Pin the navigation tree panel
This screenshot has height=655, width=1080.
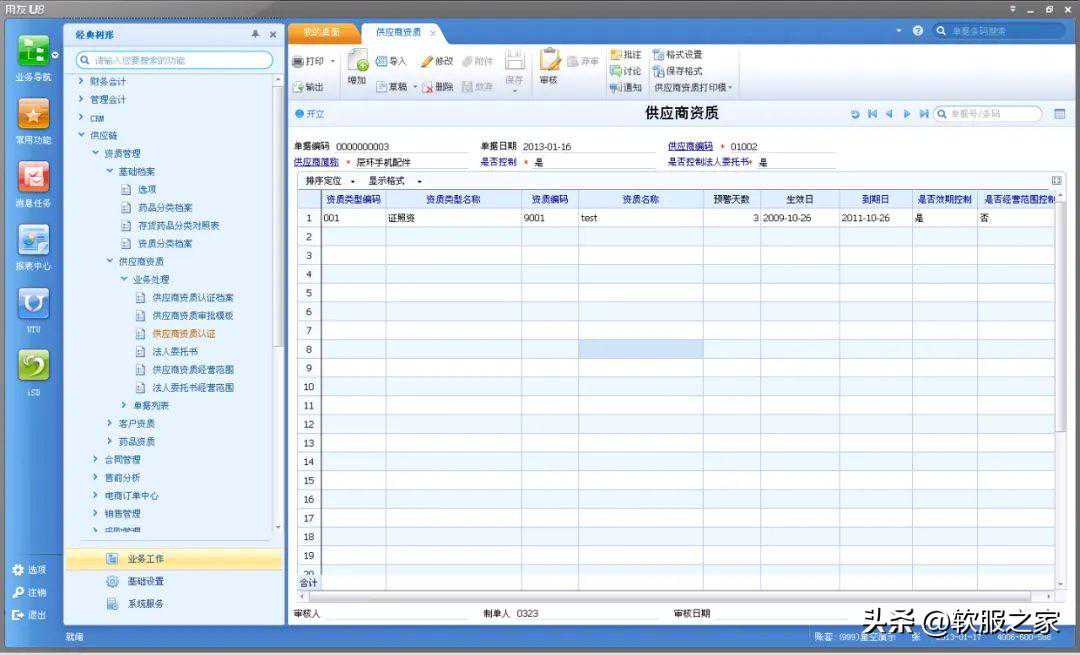255,34
